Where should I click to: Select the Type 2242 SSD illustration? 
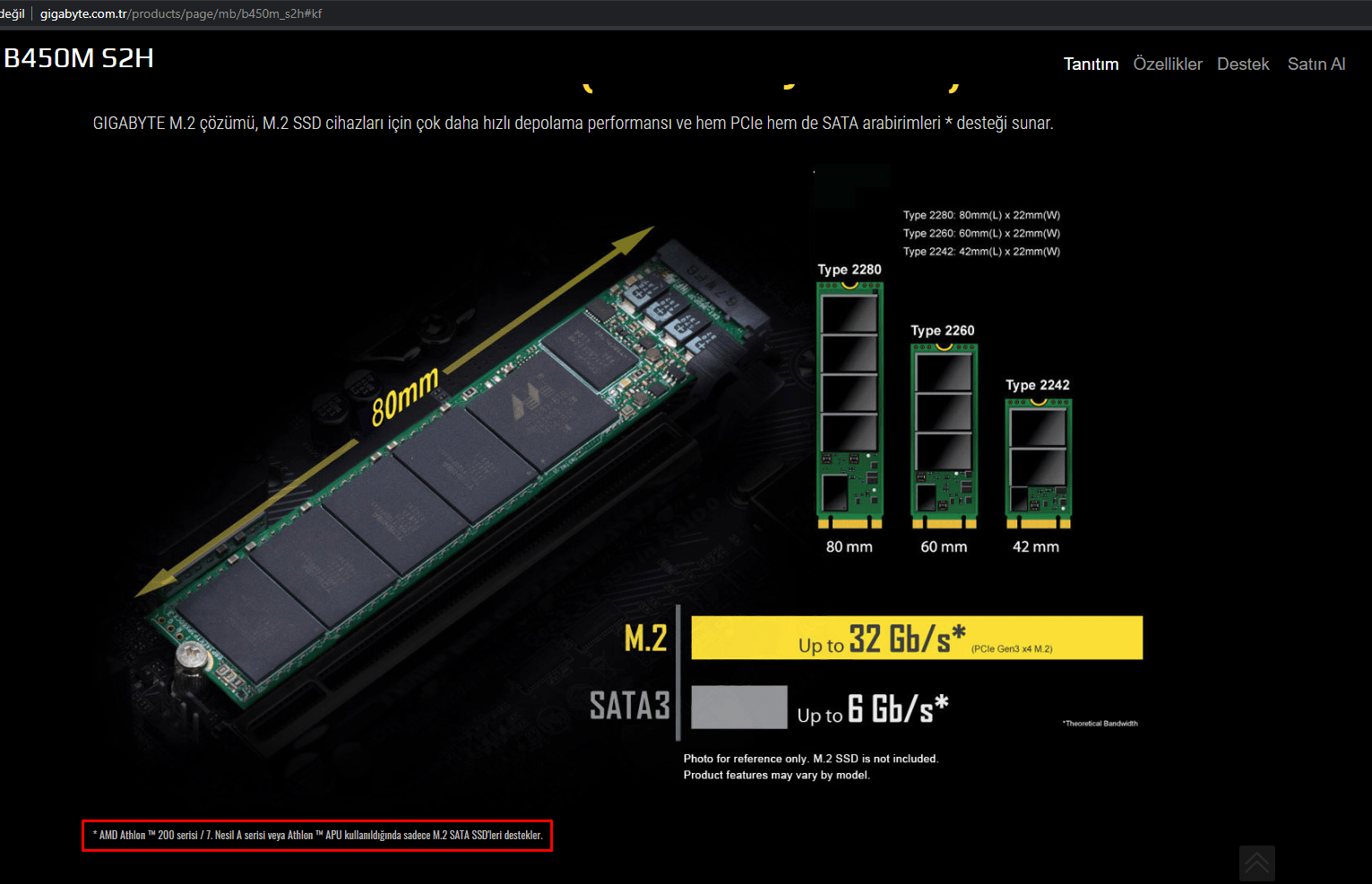[x=1038, y=463]
